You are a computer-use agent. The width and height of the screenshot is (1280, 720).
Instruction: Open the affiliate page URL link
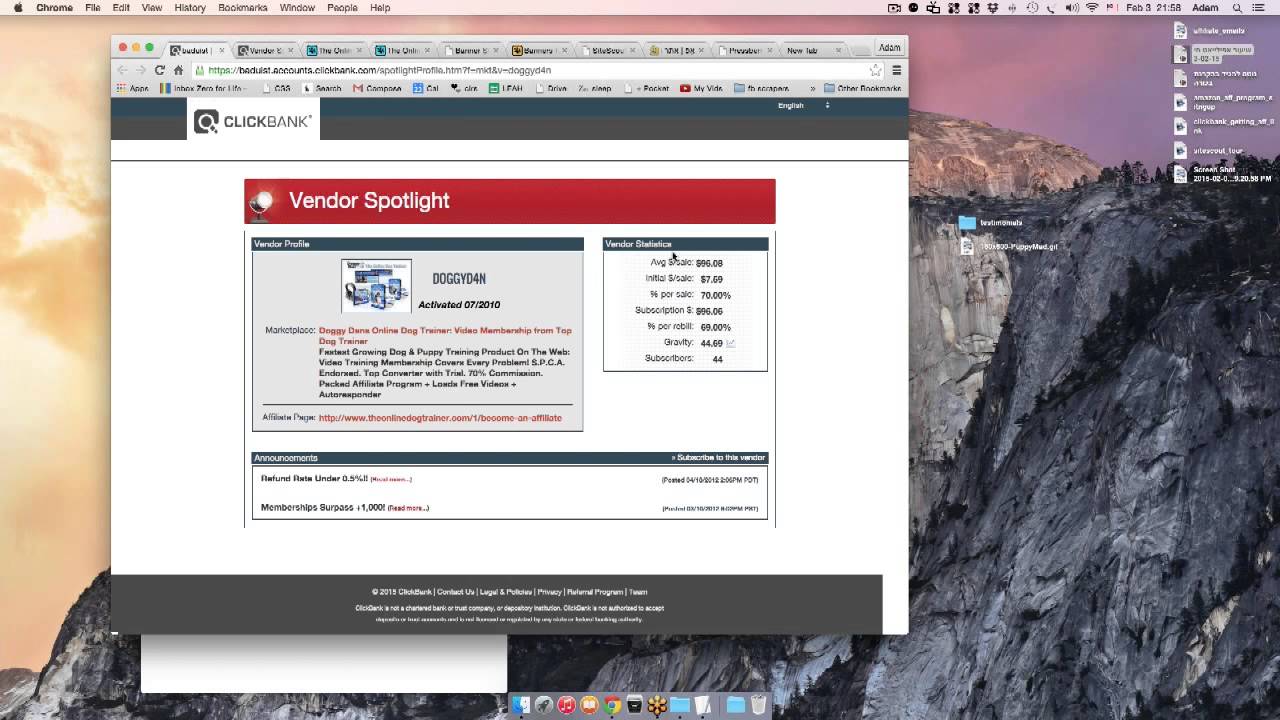pos(440,418)
